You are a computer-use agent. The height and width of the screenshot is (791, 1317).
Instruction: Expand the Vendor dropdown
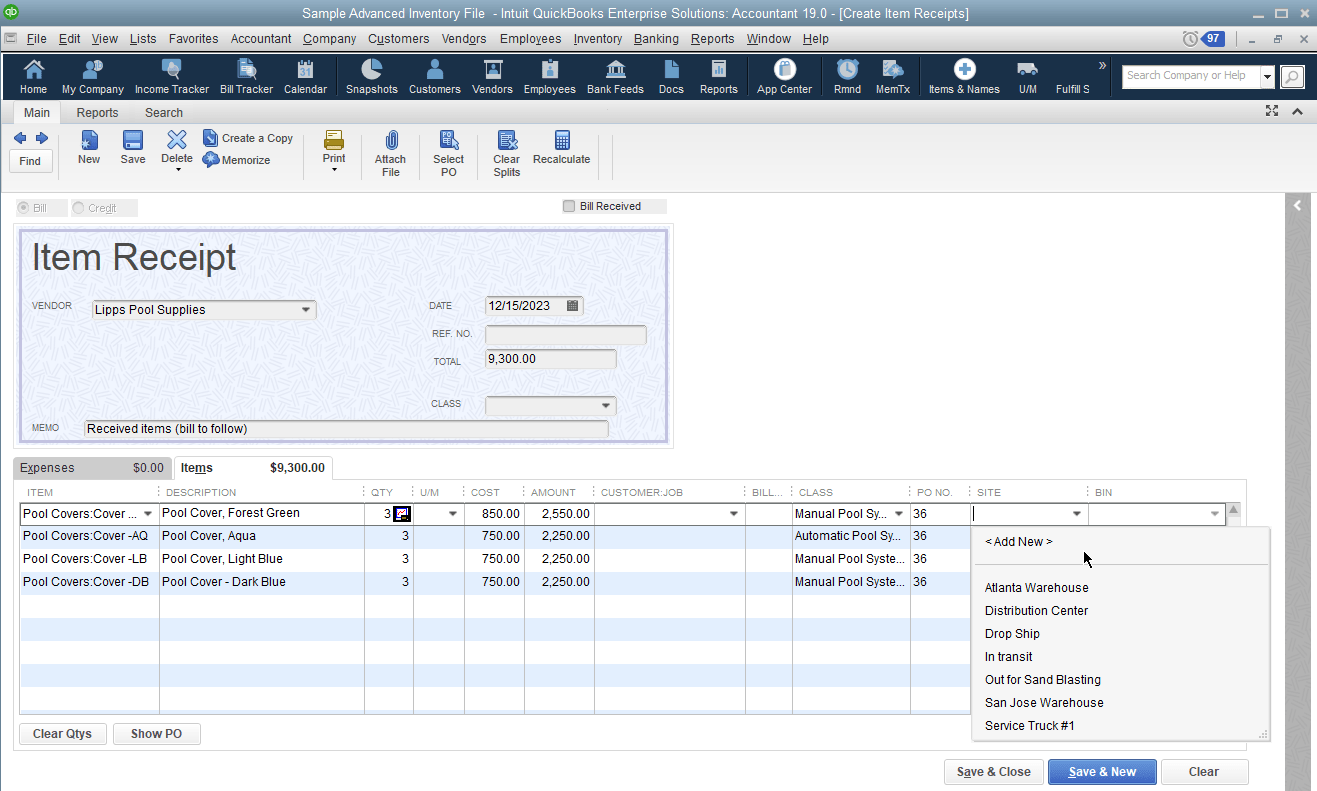point(306,310)
